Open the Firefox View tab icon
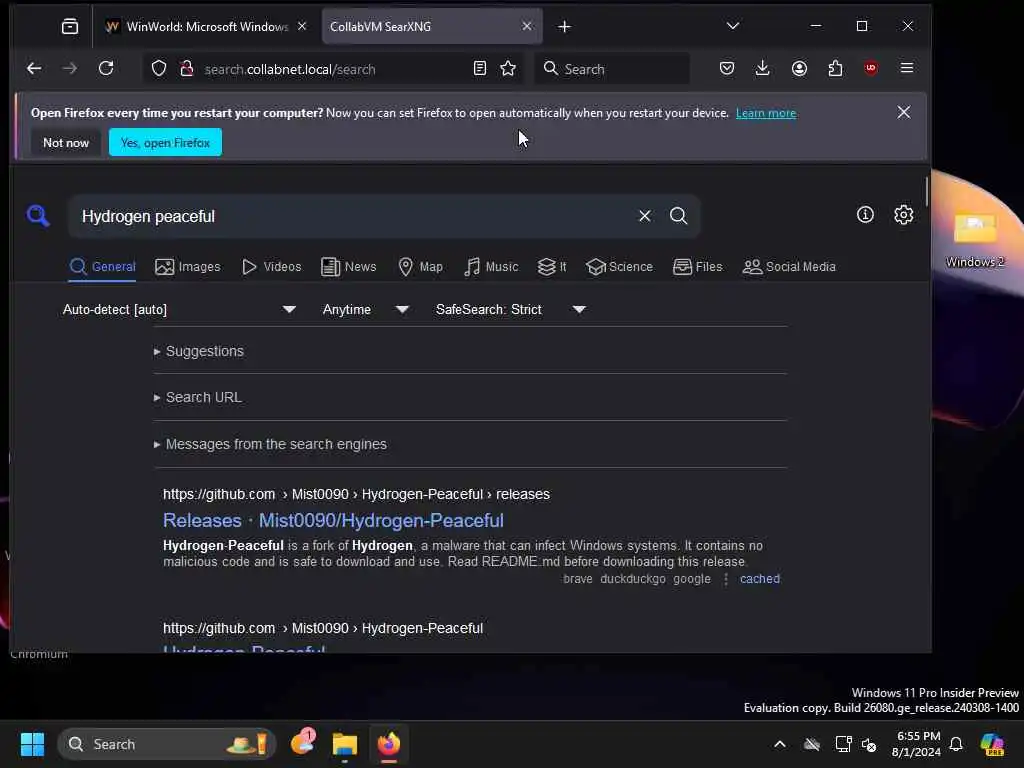 [x=70, y=27]
